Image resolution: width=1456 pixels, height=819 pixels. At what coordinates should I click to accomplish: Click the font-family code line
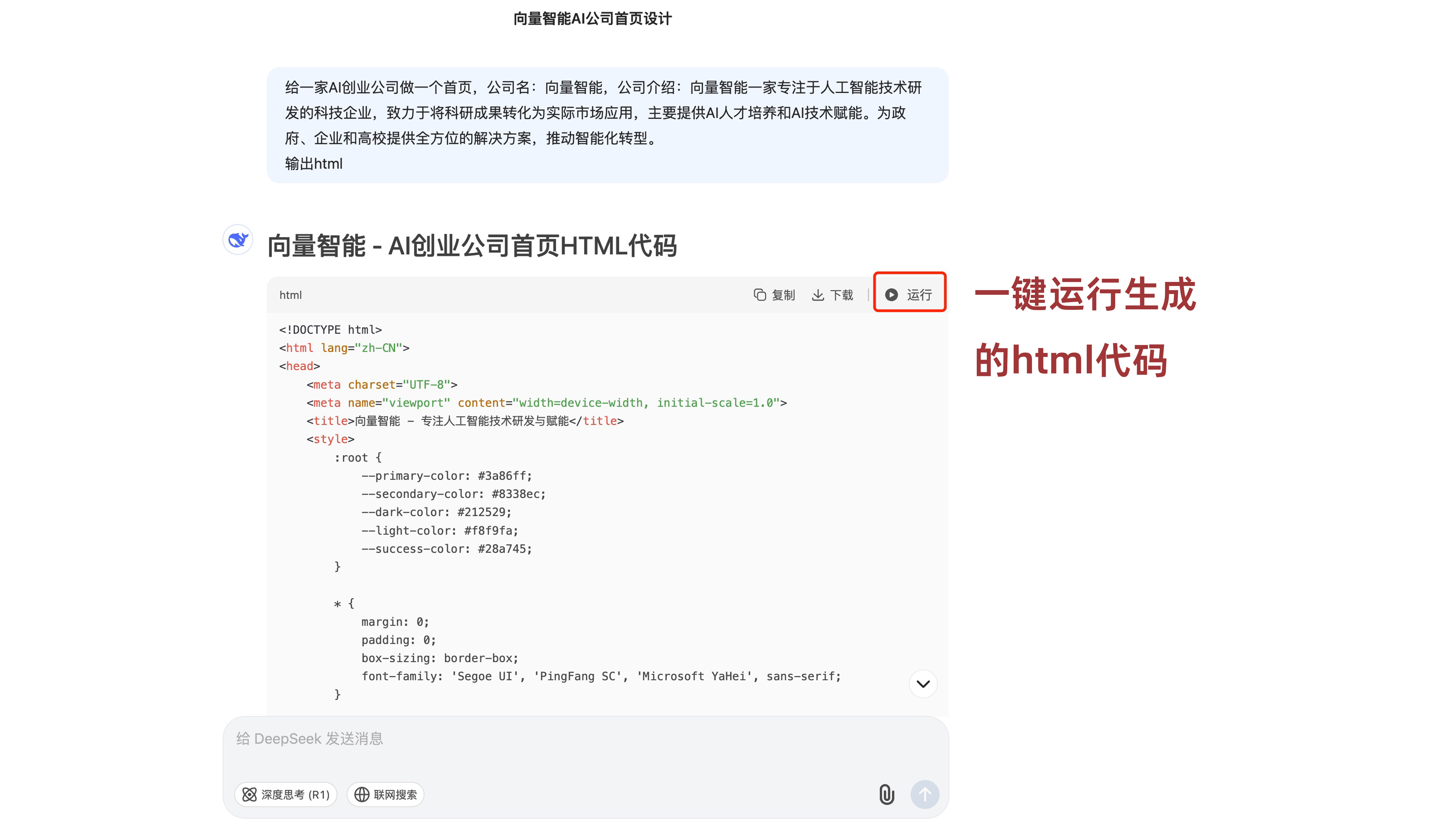(601, 677)
